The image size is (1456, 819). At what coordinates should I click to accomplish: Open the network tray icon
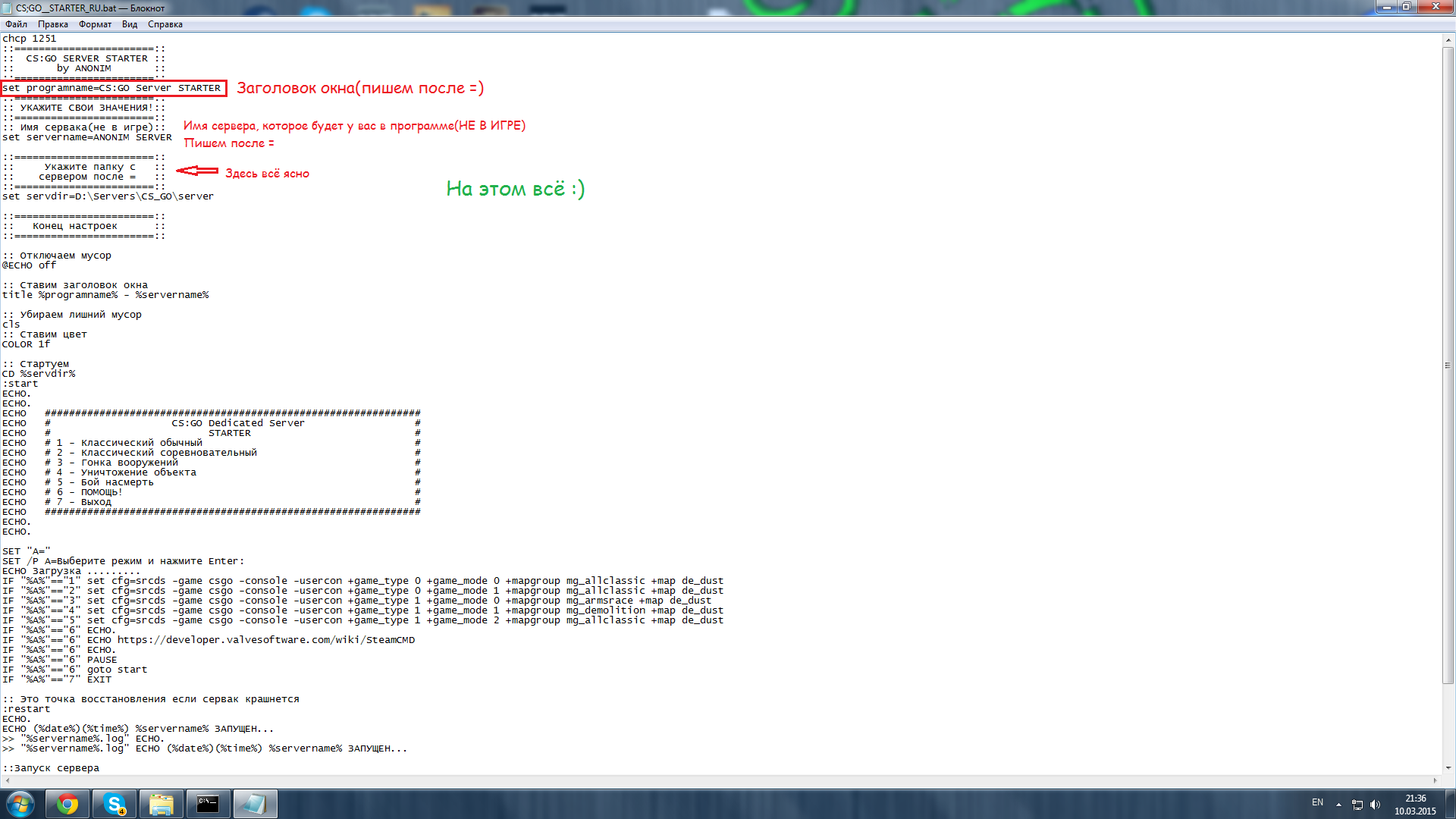coord(1357,804)
